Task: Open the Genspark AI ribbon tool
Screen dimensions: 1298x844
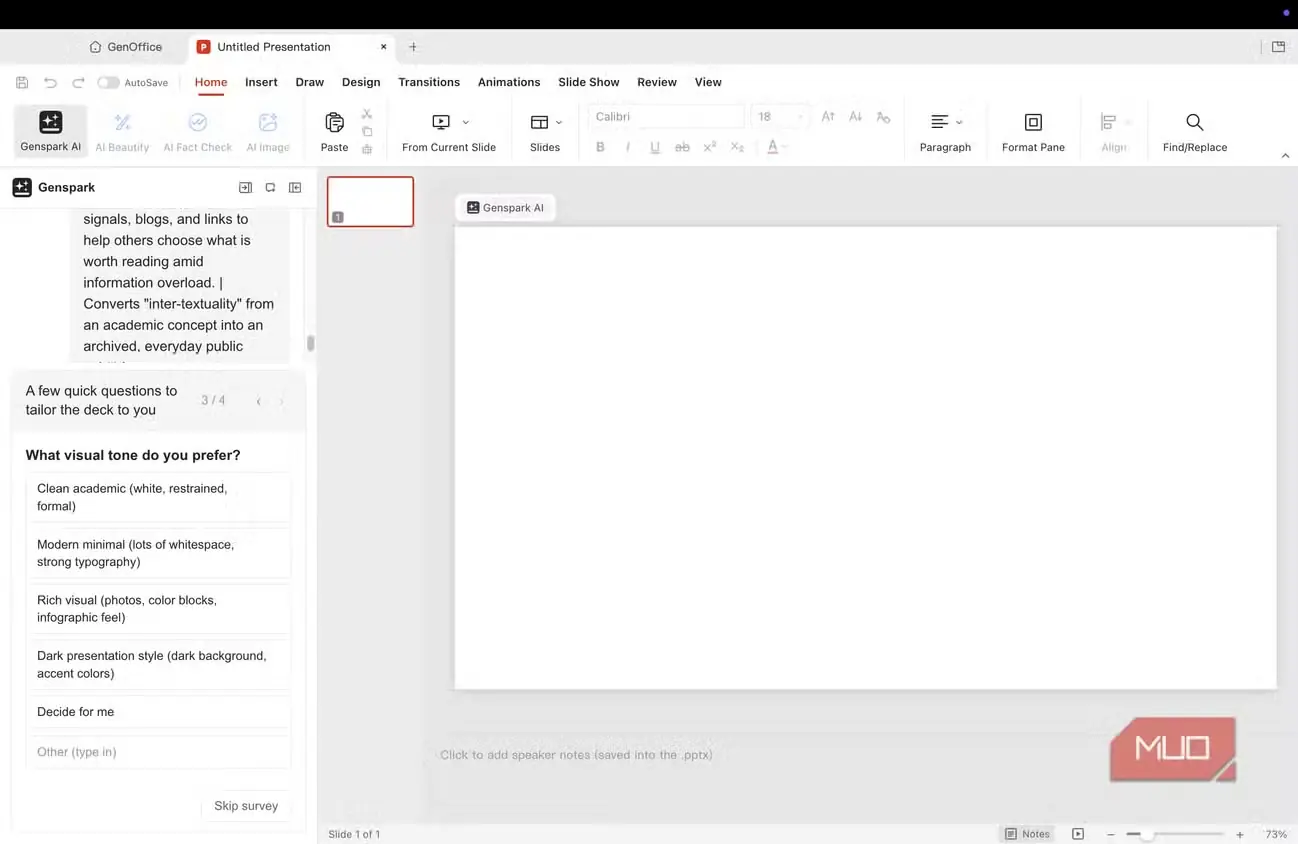Action: tap(50, 131)
